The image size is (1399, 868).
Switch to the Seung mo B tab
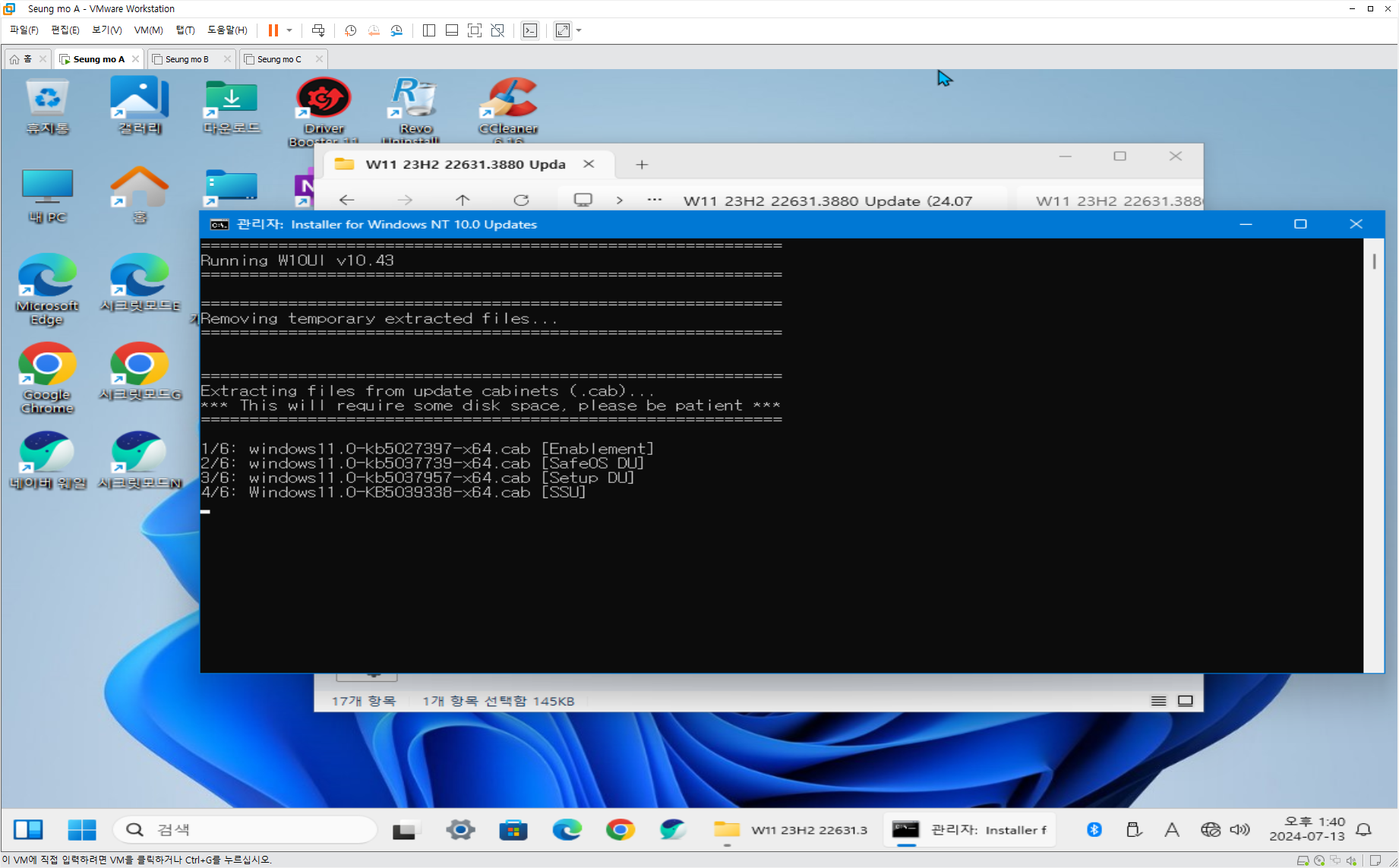(187, 58)
